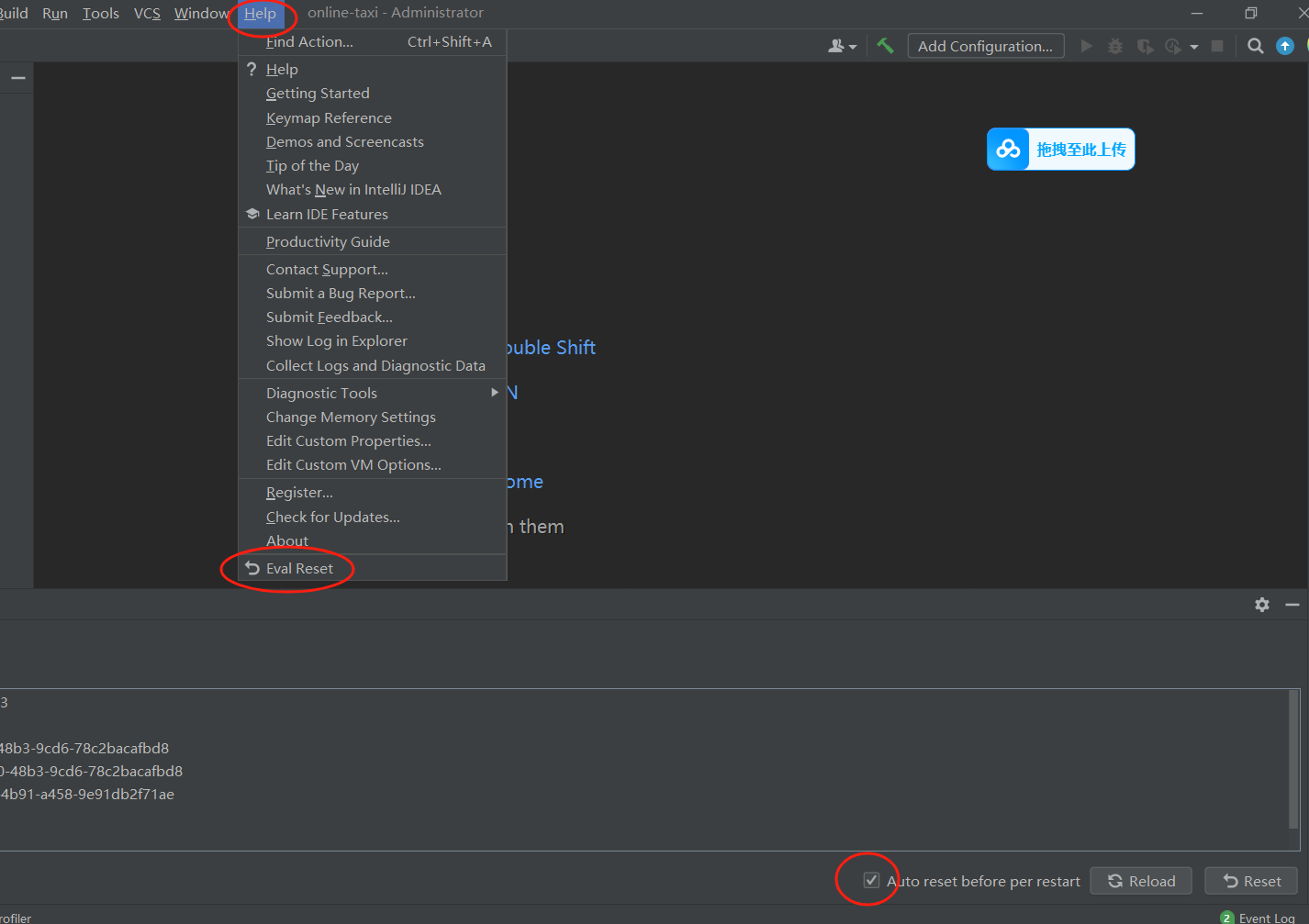The height and width of the screenshot is (924, 1309).
Task: Open the tool window settings gear
Action: [1262, 605]
